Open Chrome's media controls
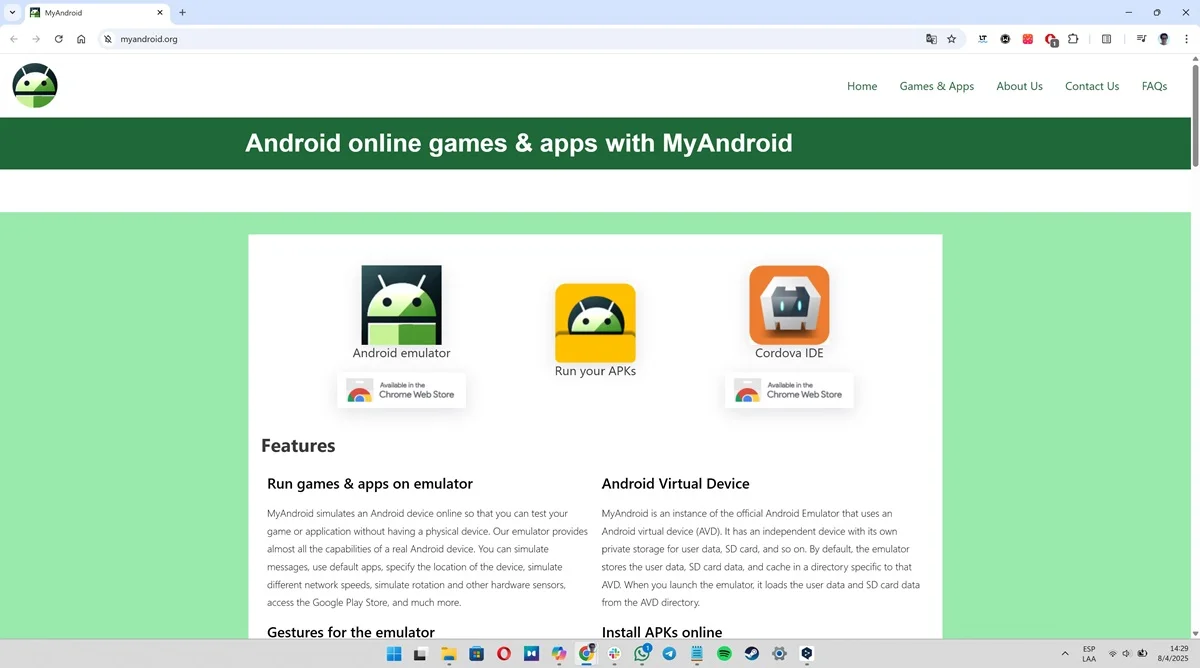 1141,38
